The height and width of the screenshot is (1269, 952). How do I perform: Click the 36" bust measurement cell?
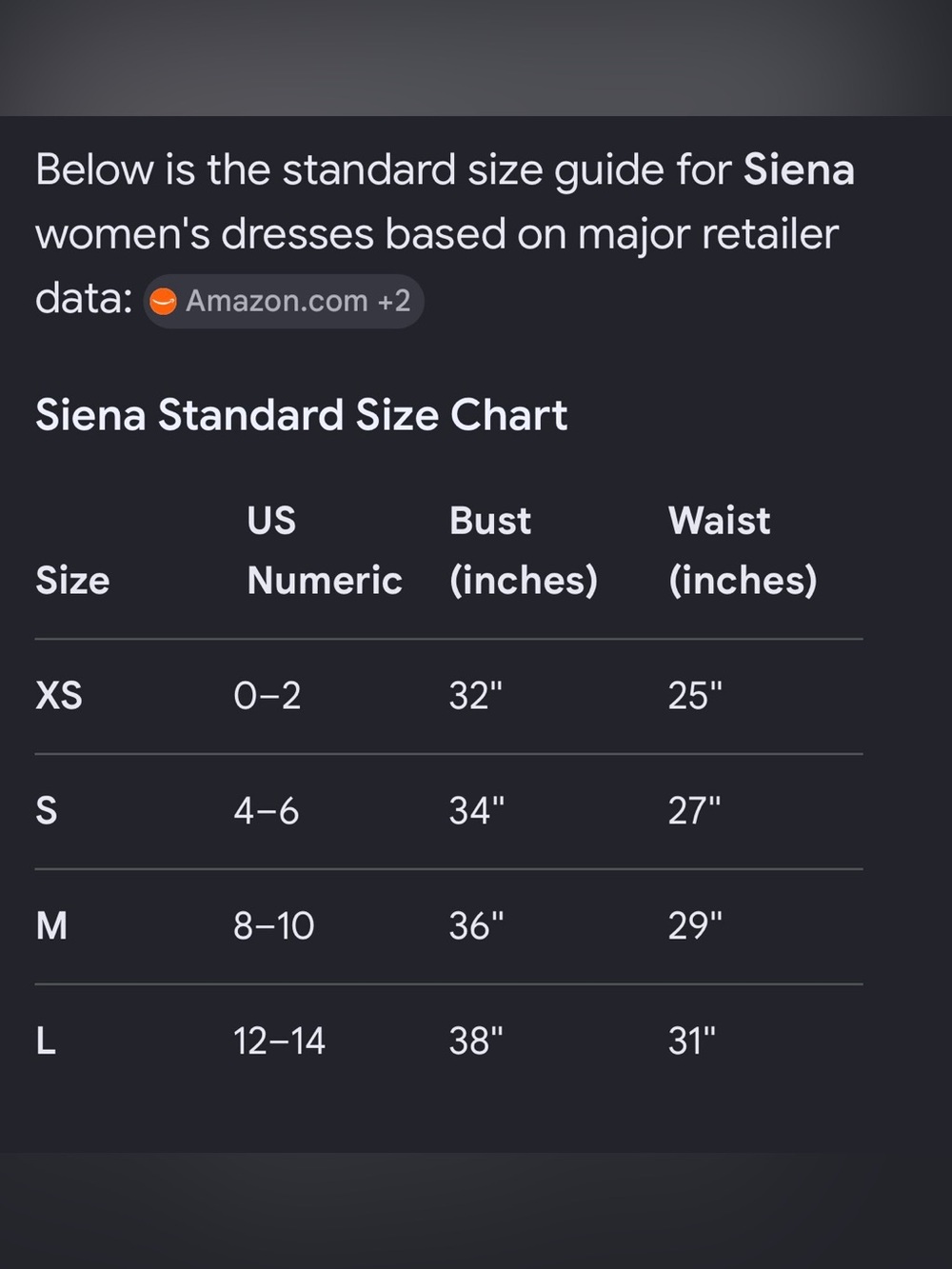coord(477,925)
